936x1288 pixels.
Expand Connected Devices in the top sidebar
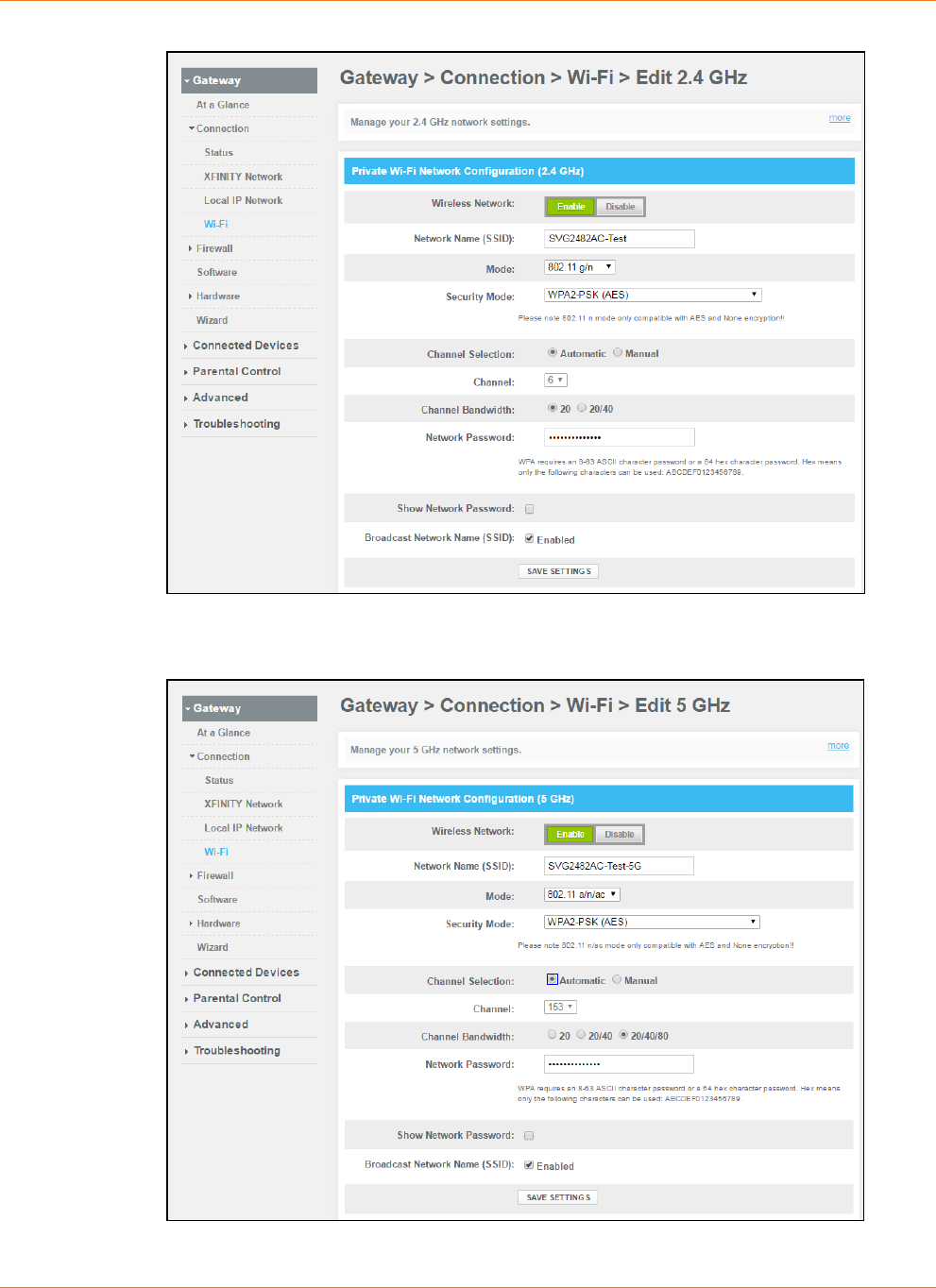[242, 346]
